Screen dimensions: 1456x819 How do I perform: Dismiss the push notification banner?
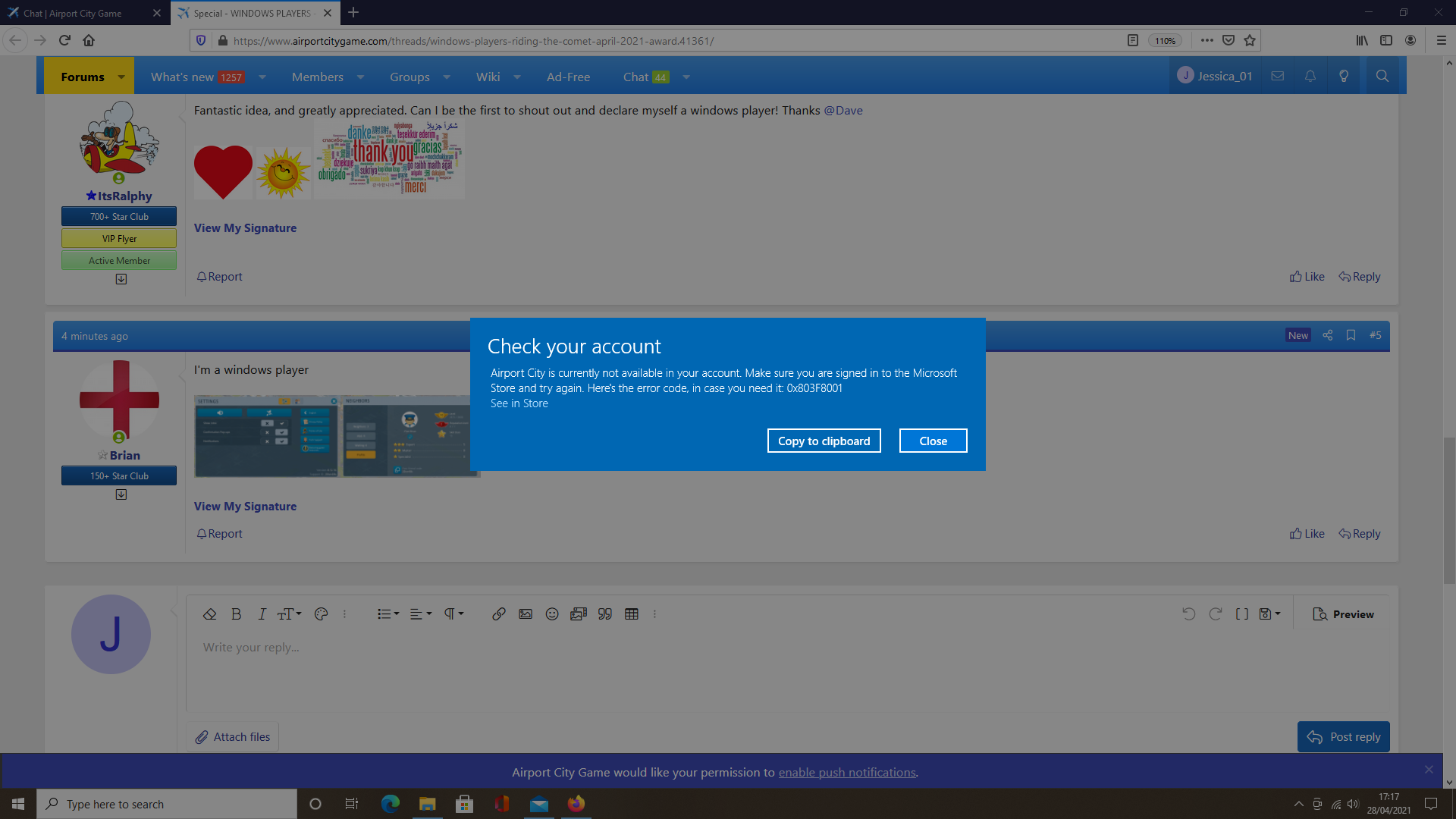[1429, 770]
